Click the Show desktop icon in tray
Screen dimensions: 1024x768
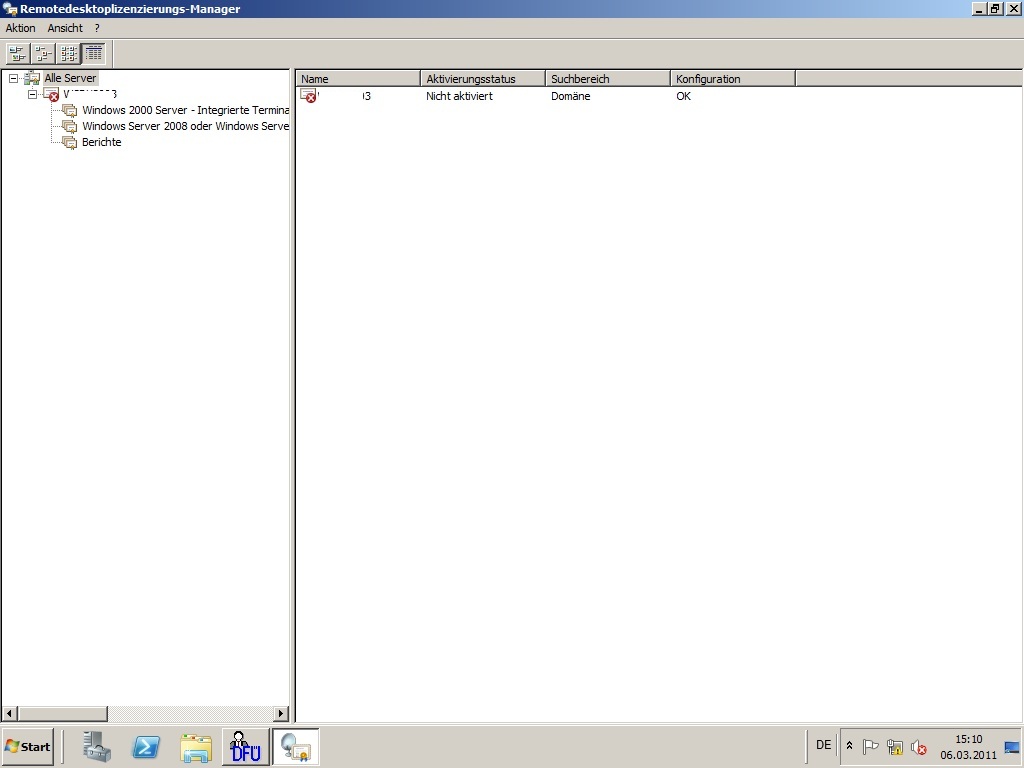tap(1012, 746)
